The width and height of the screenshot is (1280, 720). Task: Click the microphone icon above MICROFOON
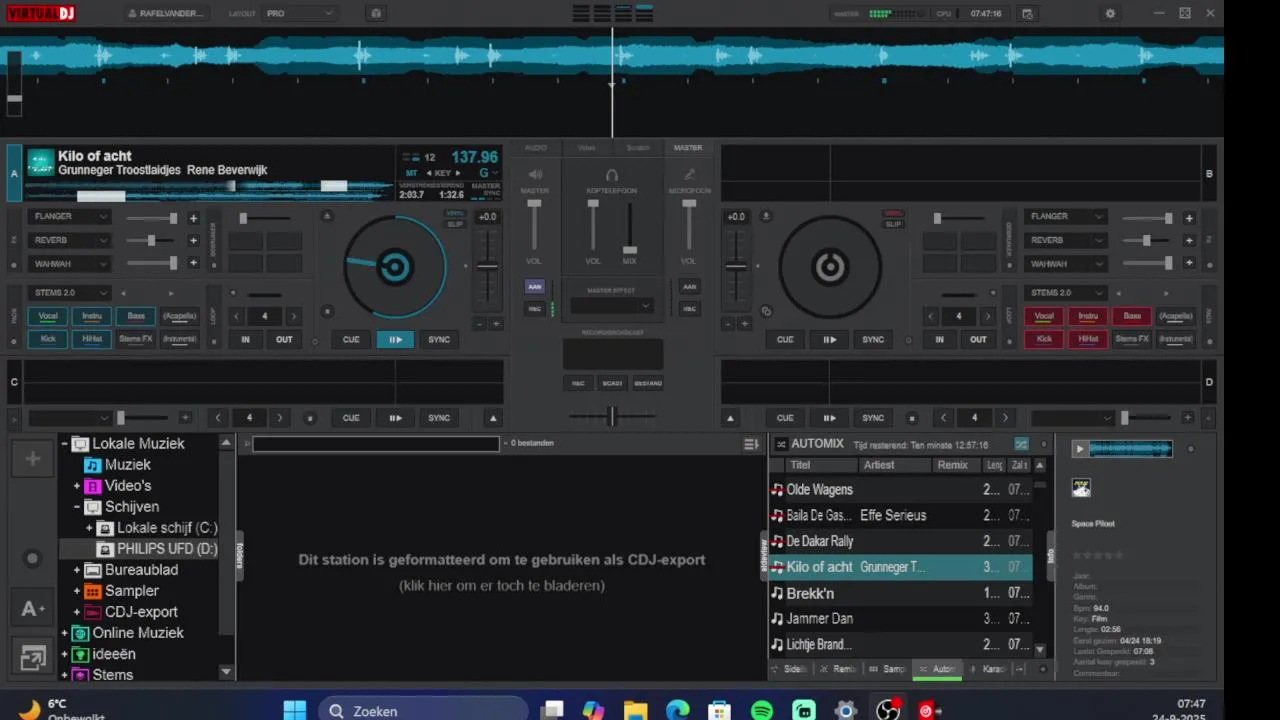689,174
